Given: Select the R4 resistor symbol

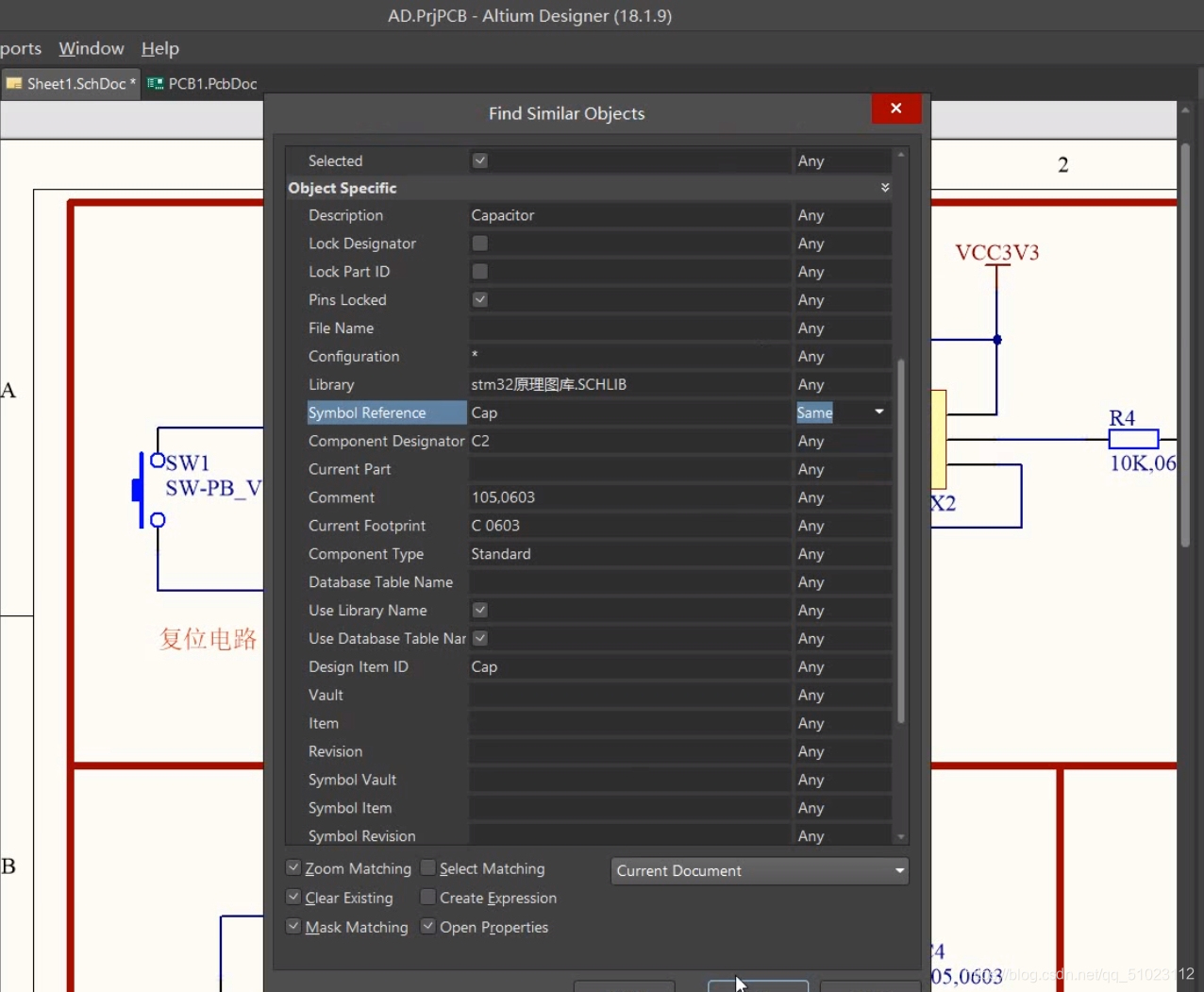Looking at the screenshot, I should coord(1133,439).
